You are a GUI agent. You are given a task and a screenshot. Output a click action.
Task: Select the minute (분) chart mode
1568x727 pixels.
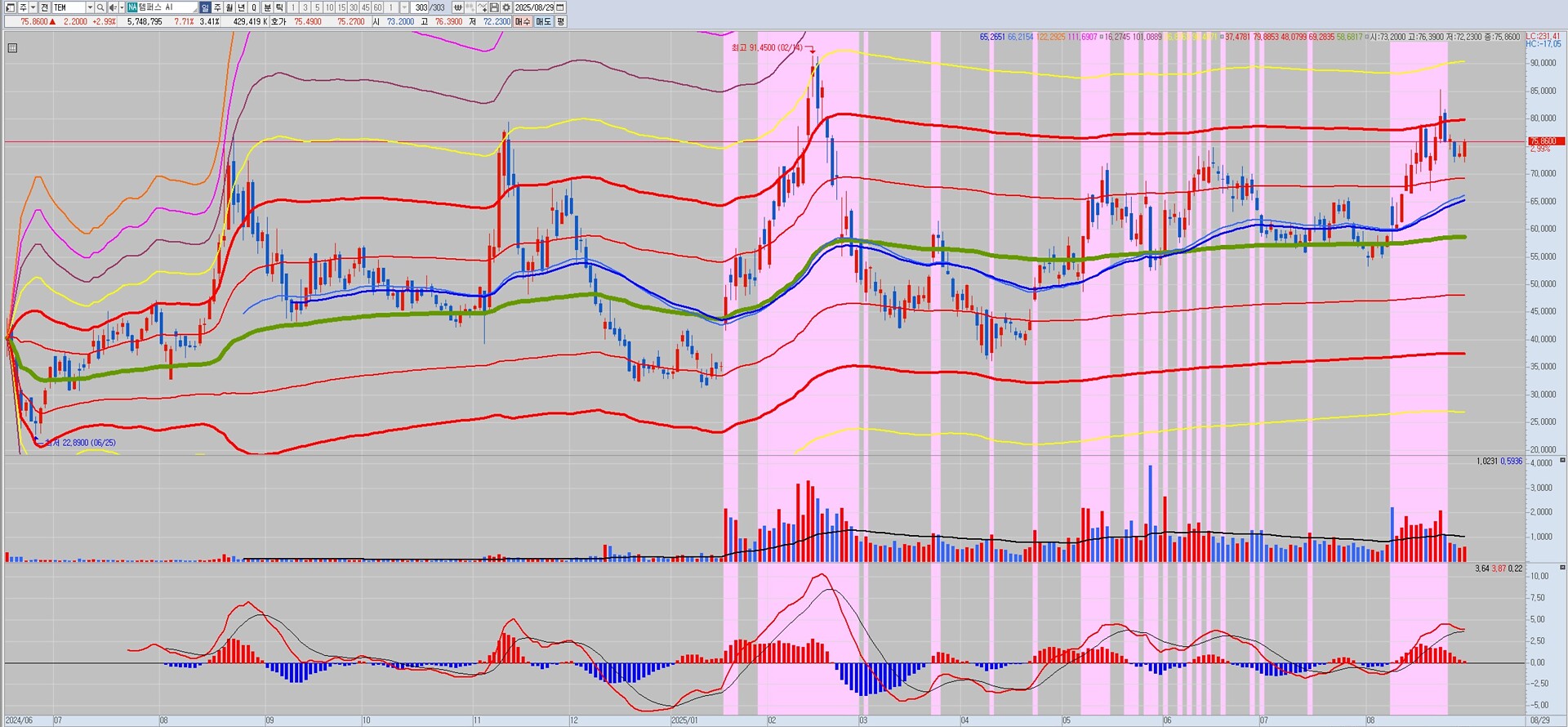click(x=267, y=7)
